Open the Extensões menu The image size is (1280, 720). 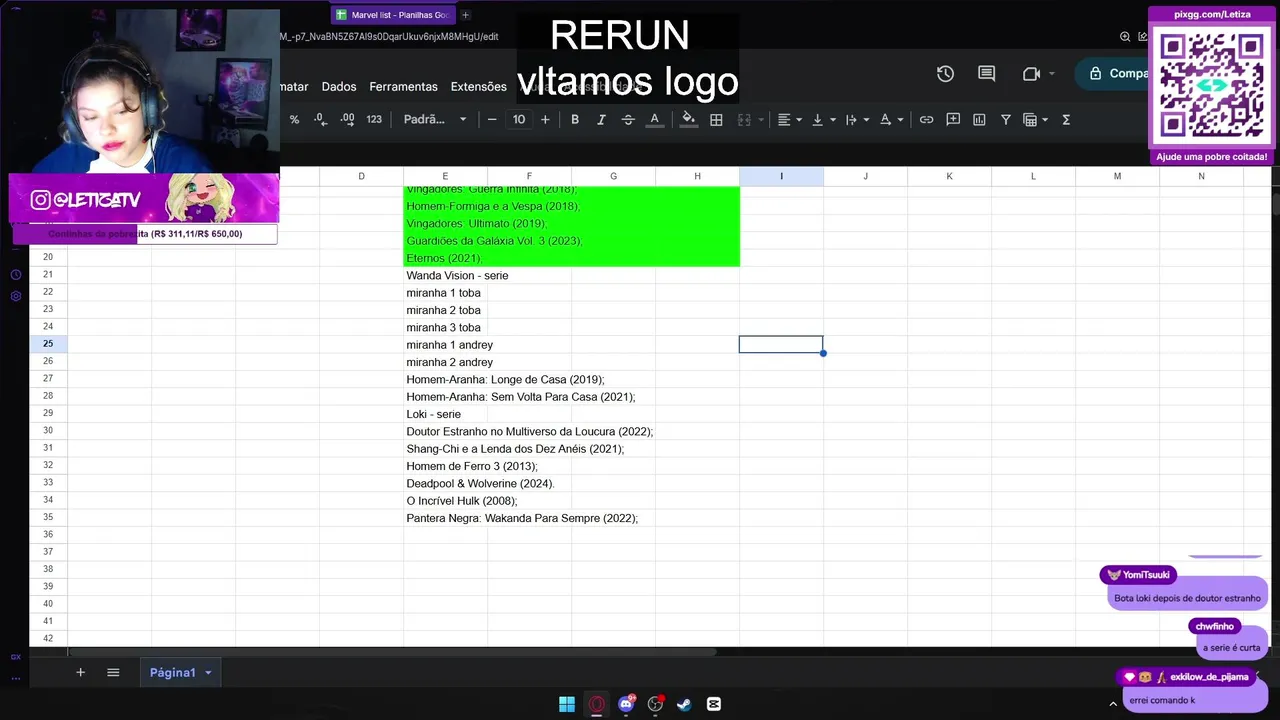[479, 87]
